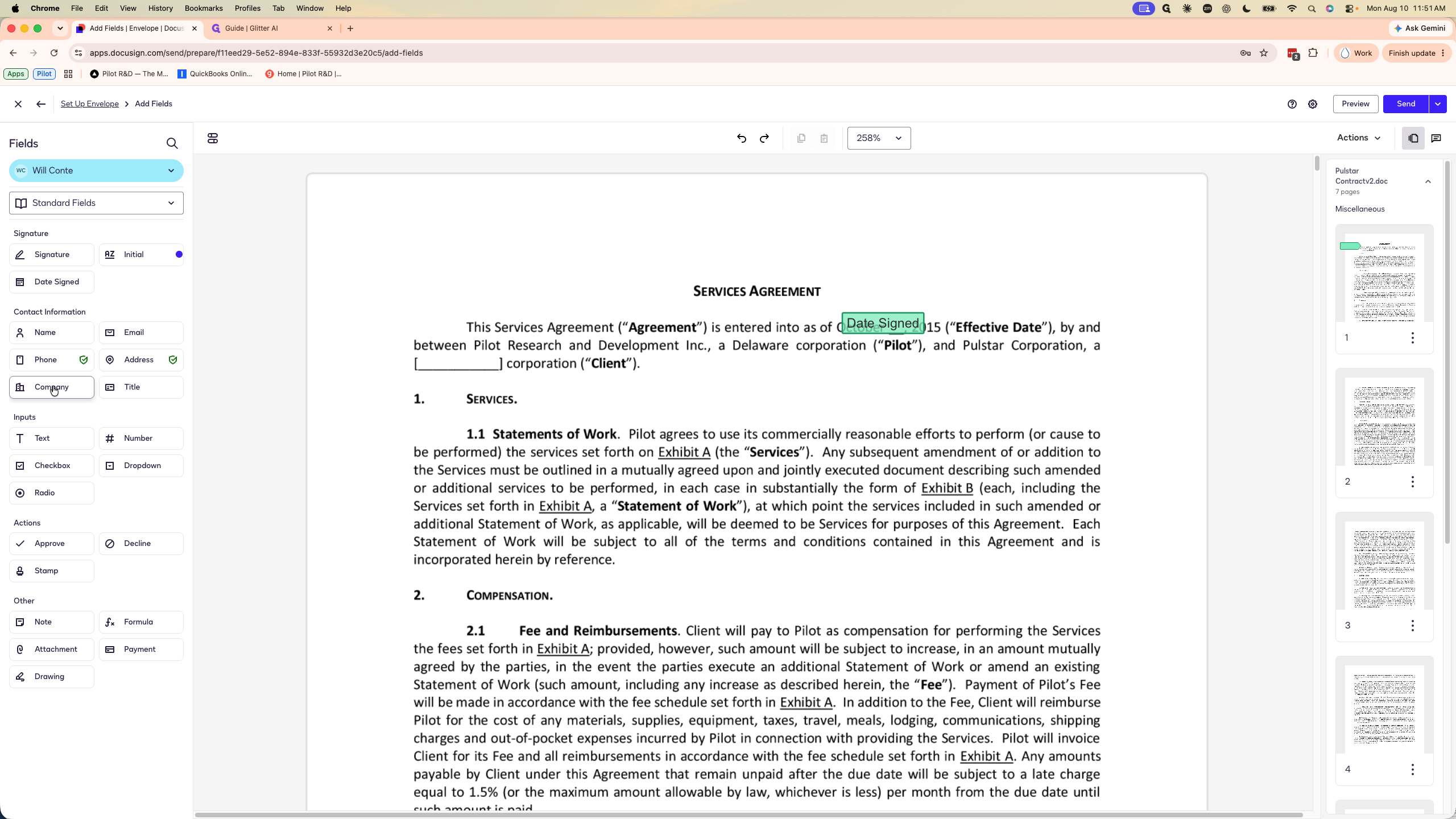Select the Initial field
Viewport: 1456px width, 819px height.
point(141,255)
